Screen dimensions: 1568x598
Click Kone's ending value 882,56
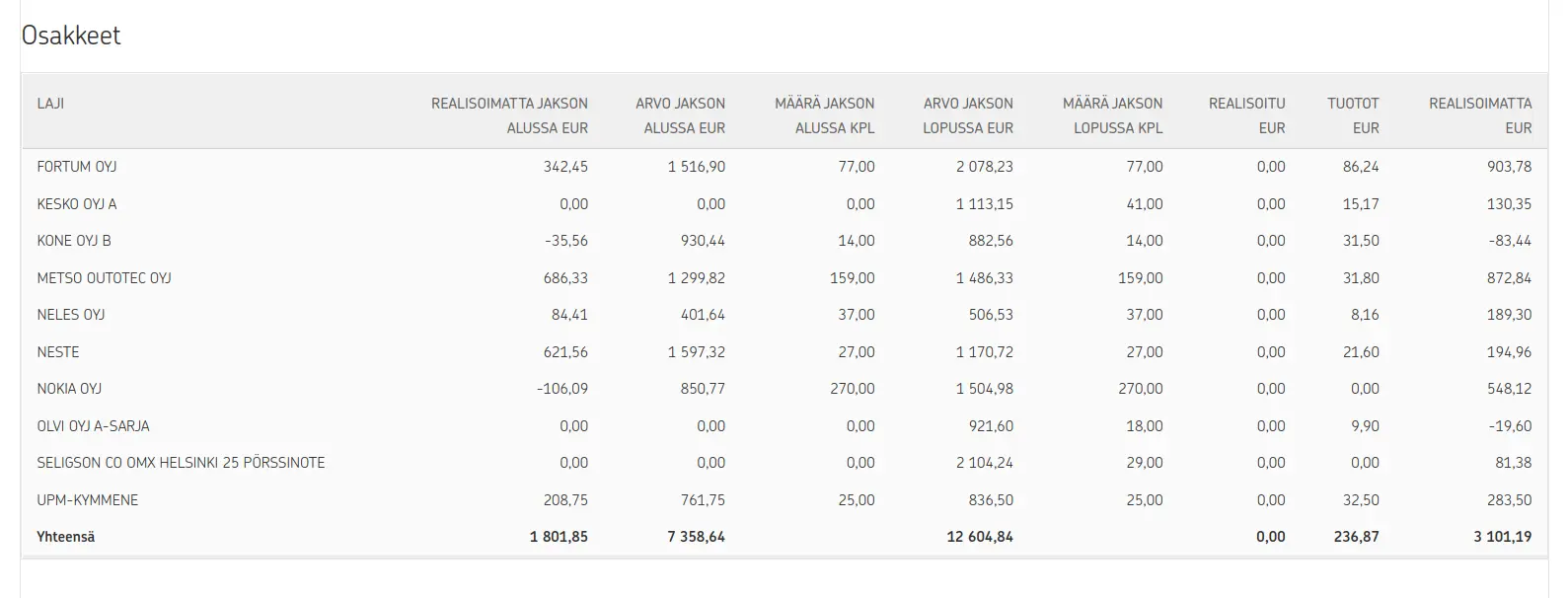(991, 241)
